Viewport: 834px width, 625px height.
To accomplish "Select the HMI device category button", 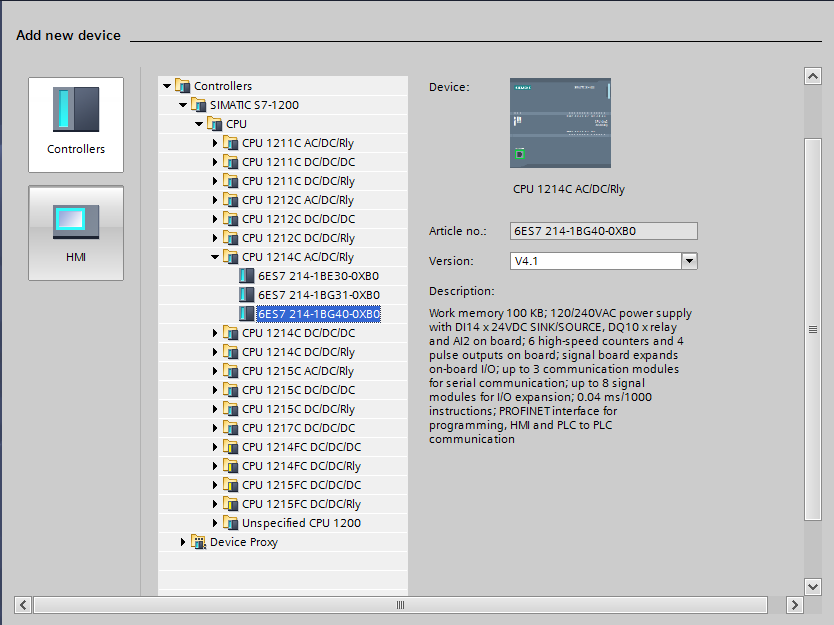I will click(76, 233).
